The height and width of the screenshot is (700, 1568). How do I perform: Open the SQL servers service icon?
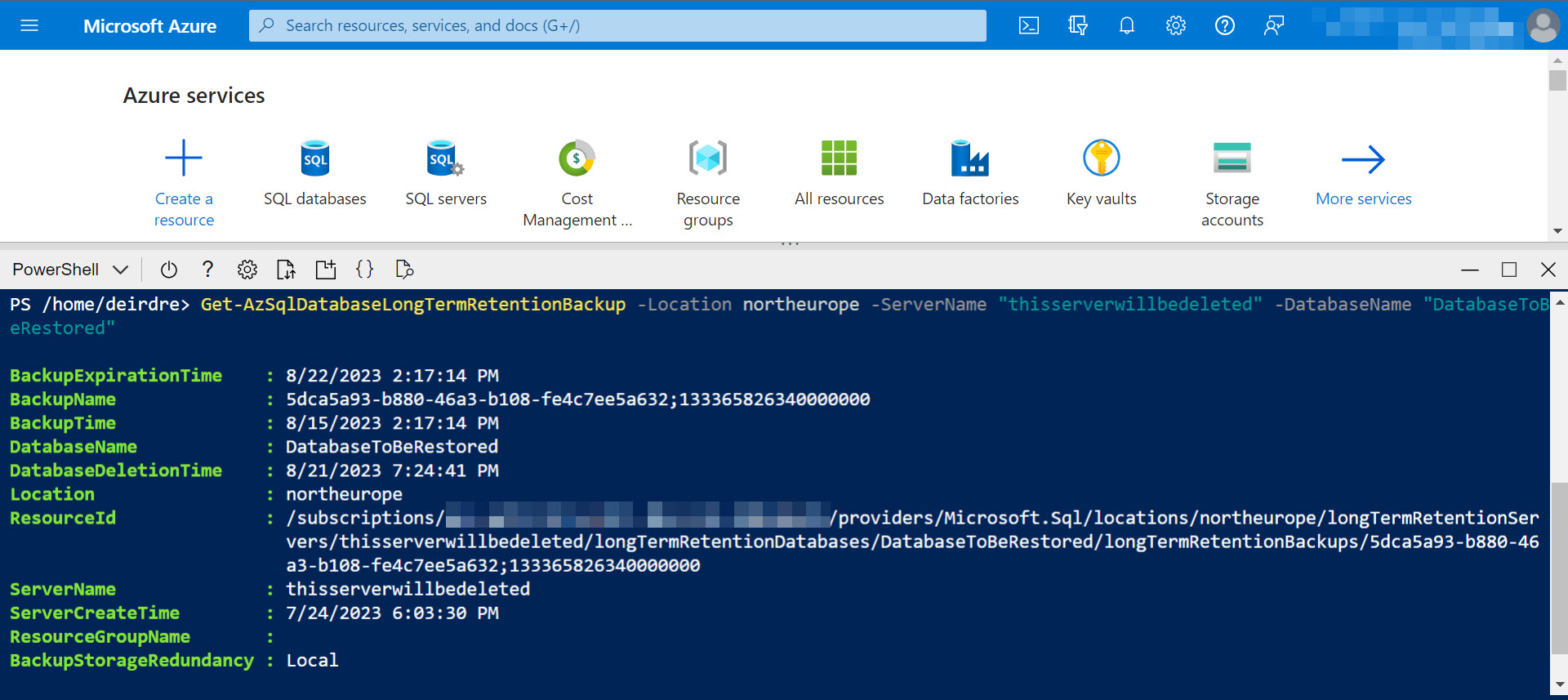[x=446, y=158]
